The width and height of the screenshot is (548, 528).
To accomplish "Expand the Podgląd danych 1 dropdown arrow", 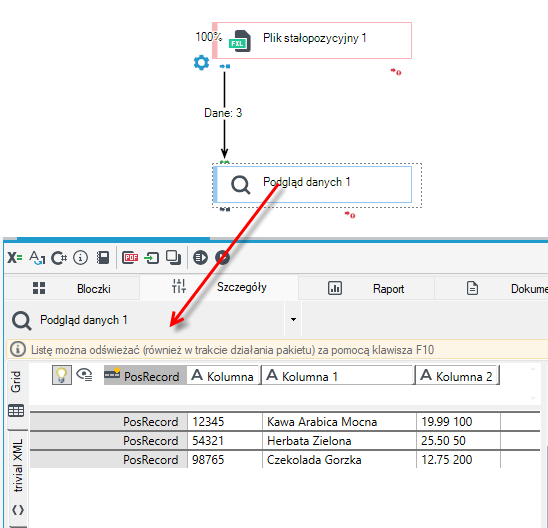I will click(x=293, y=319).
